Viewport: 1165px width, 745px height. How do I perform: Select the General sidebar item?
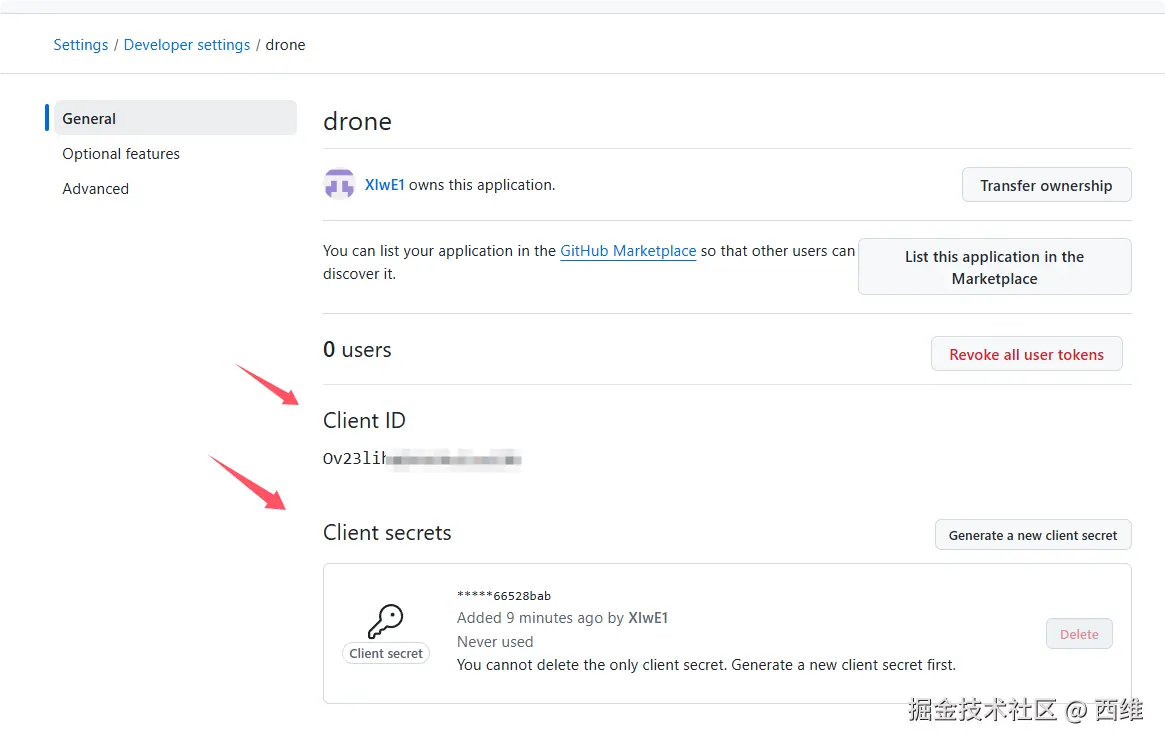175,118
